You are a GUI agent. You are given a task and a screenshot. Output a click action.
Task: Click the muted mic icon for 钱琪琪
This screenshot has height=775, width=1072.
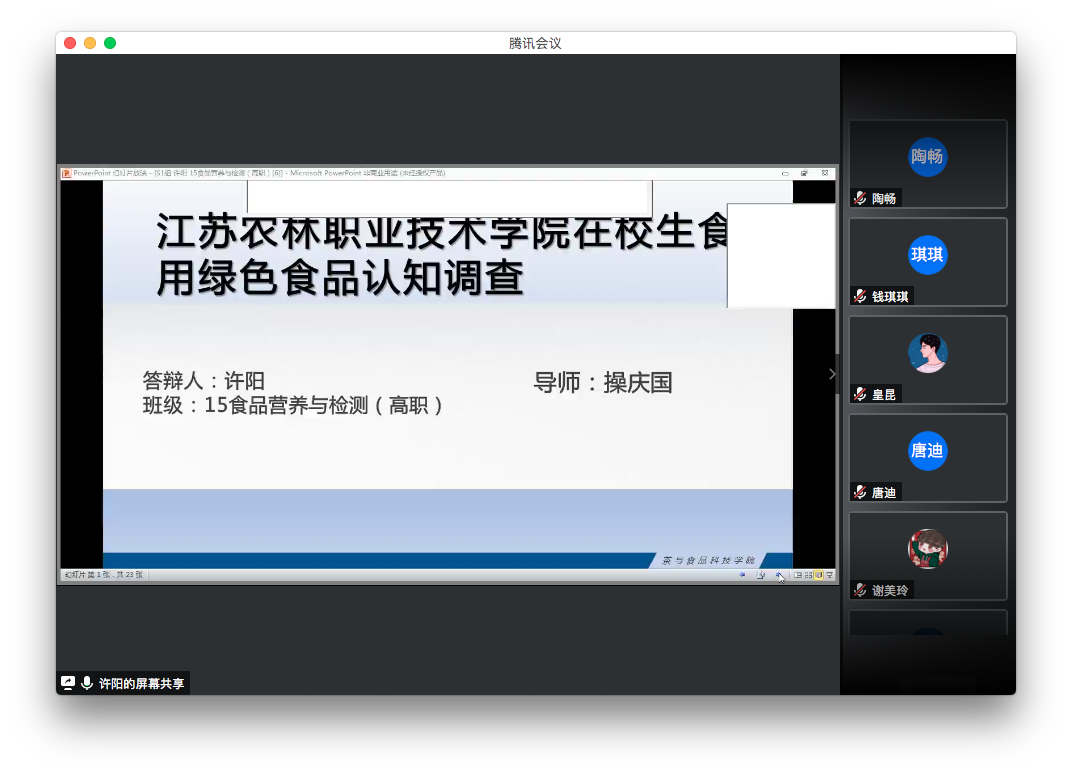[x=860, y=296]
